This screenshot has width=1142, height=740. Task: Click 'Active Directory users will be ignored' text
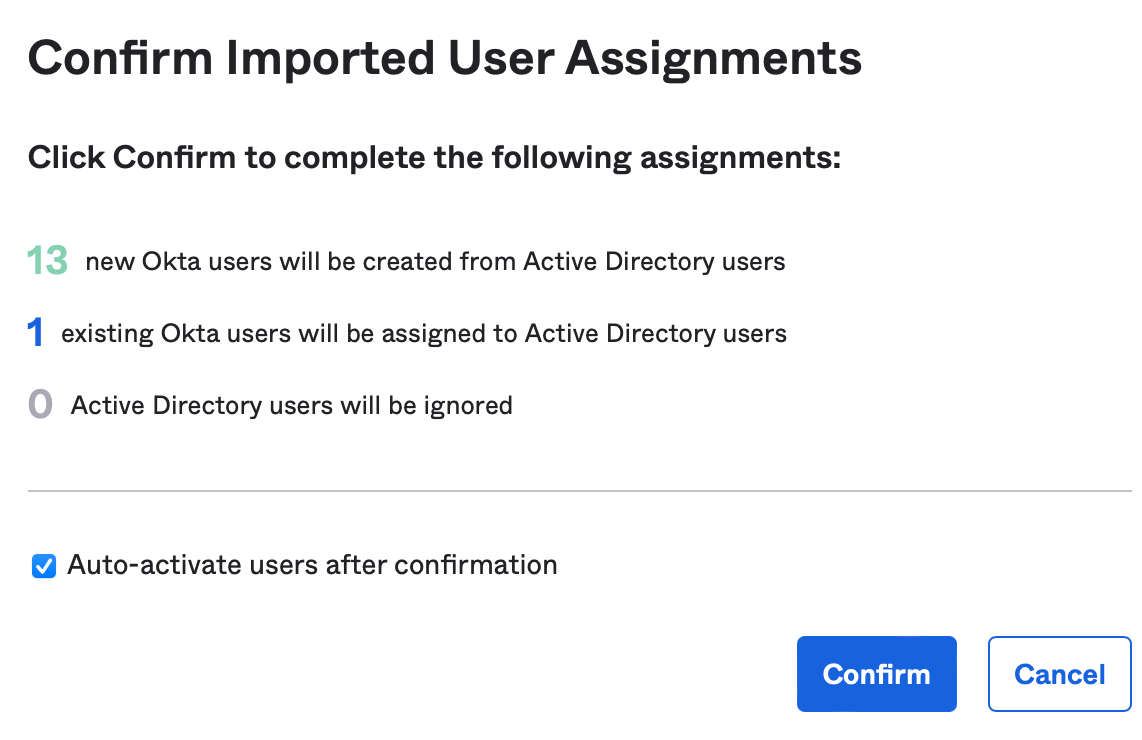(291, 406)
